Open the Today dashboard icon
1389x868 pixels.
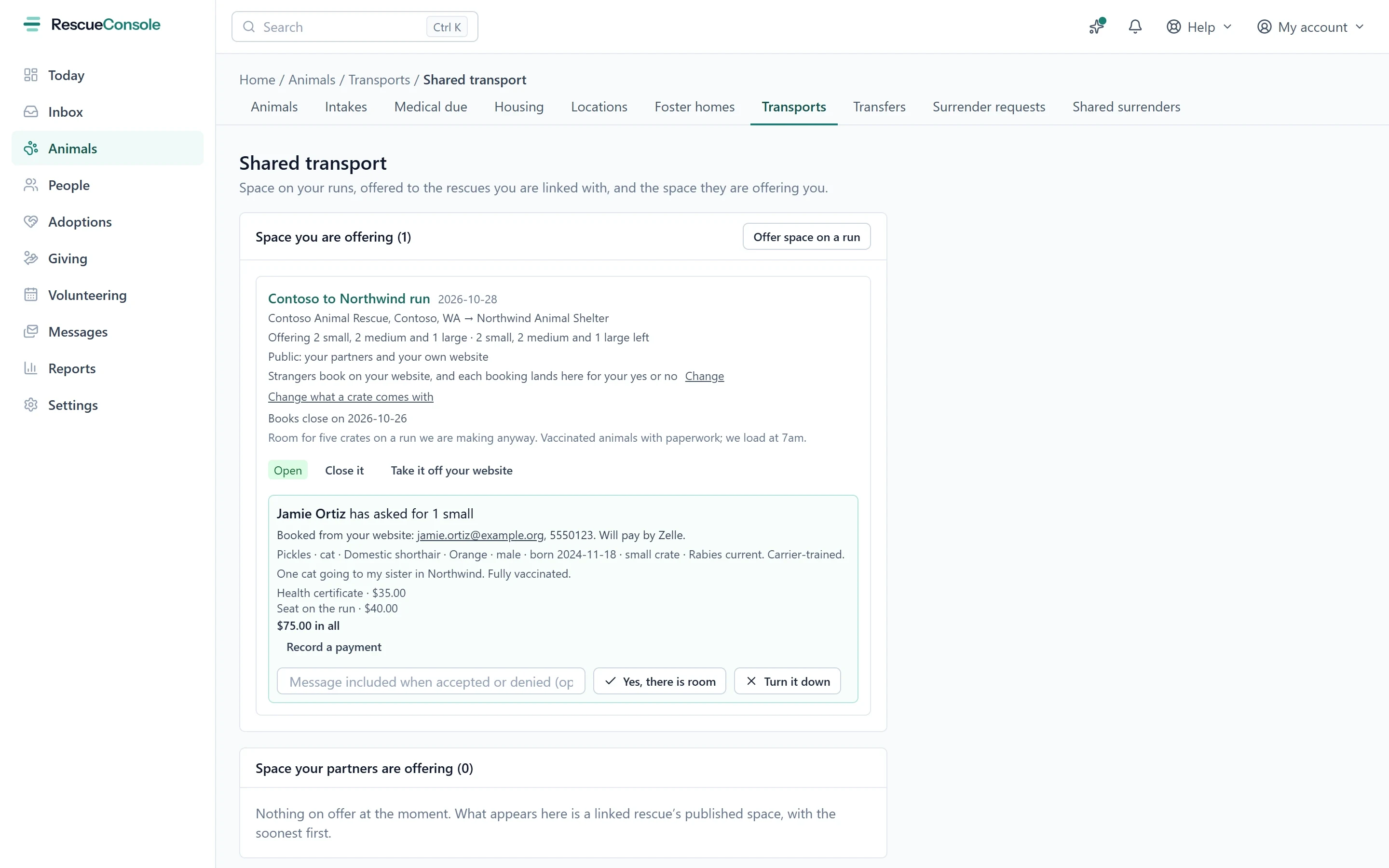31,75
